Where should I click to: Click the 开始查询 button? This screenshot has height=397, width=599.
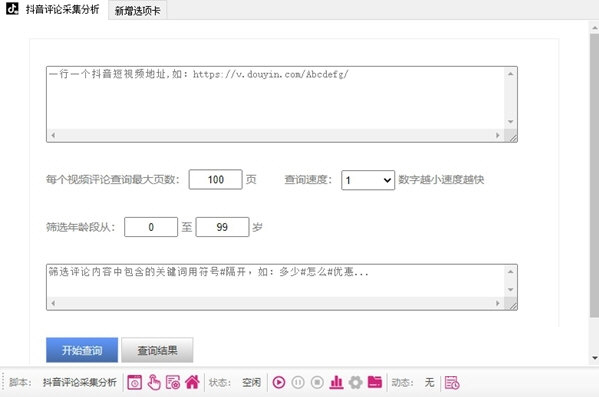82,350
